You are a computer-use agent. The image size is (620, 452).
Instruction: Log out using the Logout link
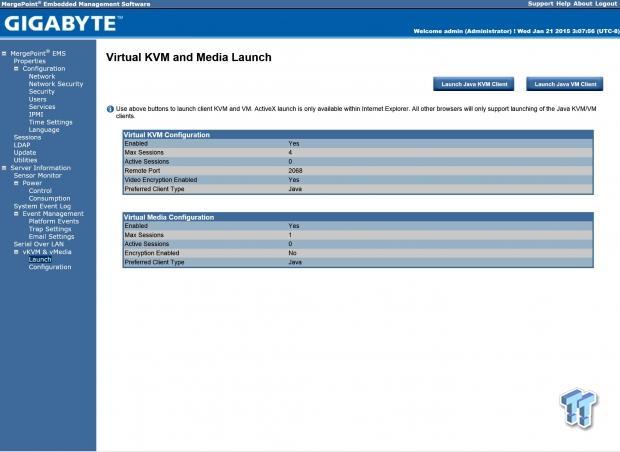click(606, 4)
